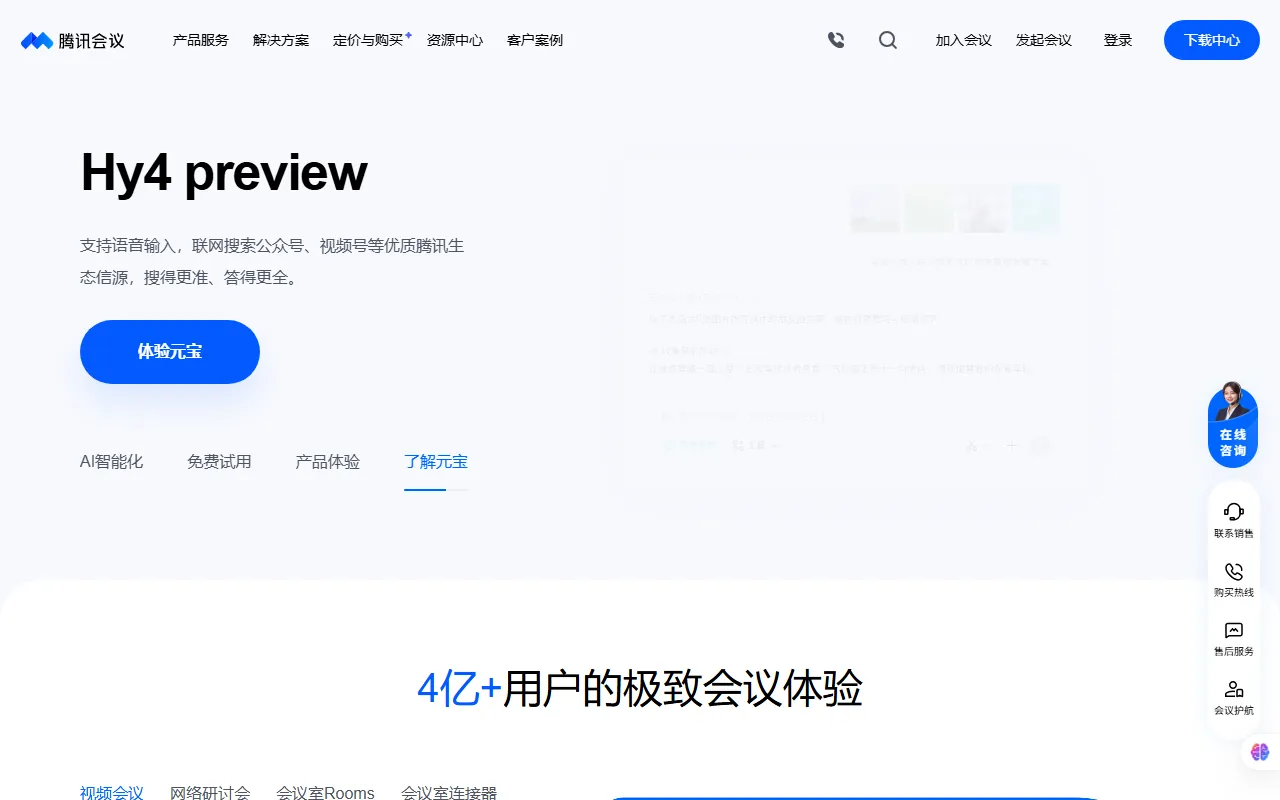Open the 客户案例 menu
The image size is (1280, 800).
[x=535, y=40]
